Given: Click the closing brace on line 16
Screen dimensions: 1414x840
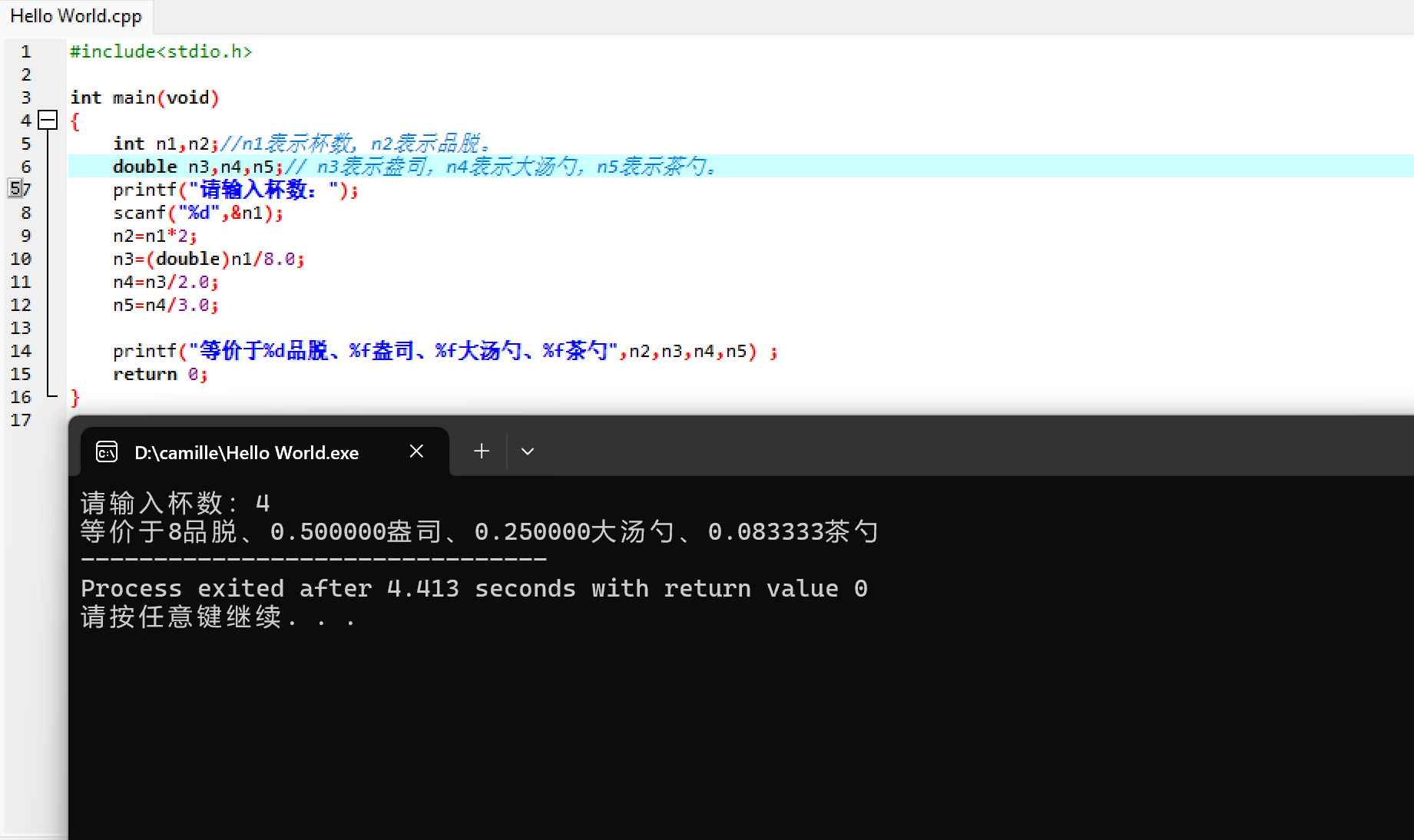Looking at the screenshot, I should point(75,398).
